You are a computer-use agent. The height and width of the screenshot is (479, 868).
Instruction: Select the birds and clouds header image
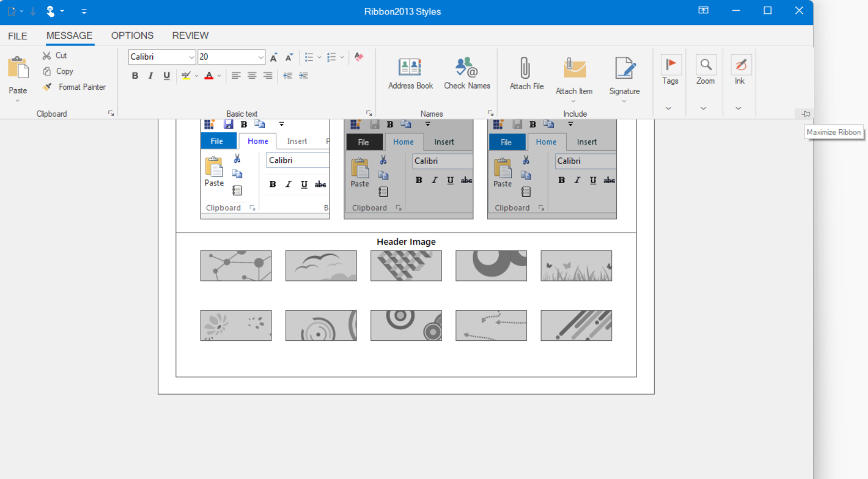pyautogui.click(x=320, y=265)
